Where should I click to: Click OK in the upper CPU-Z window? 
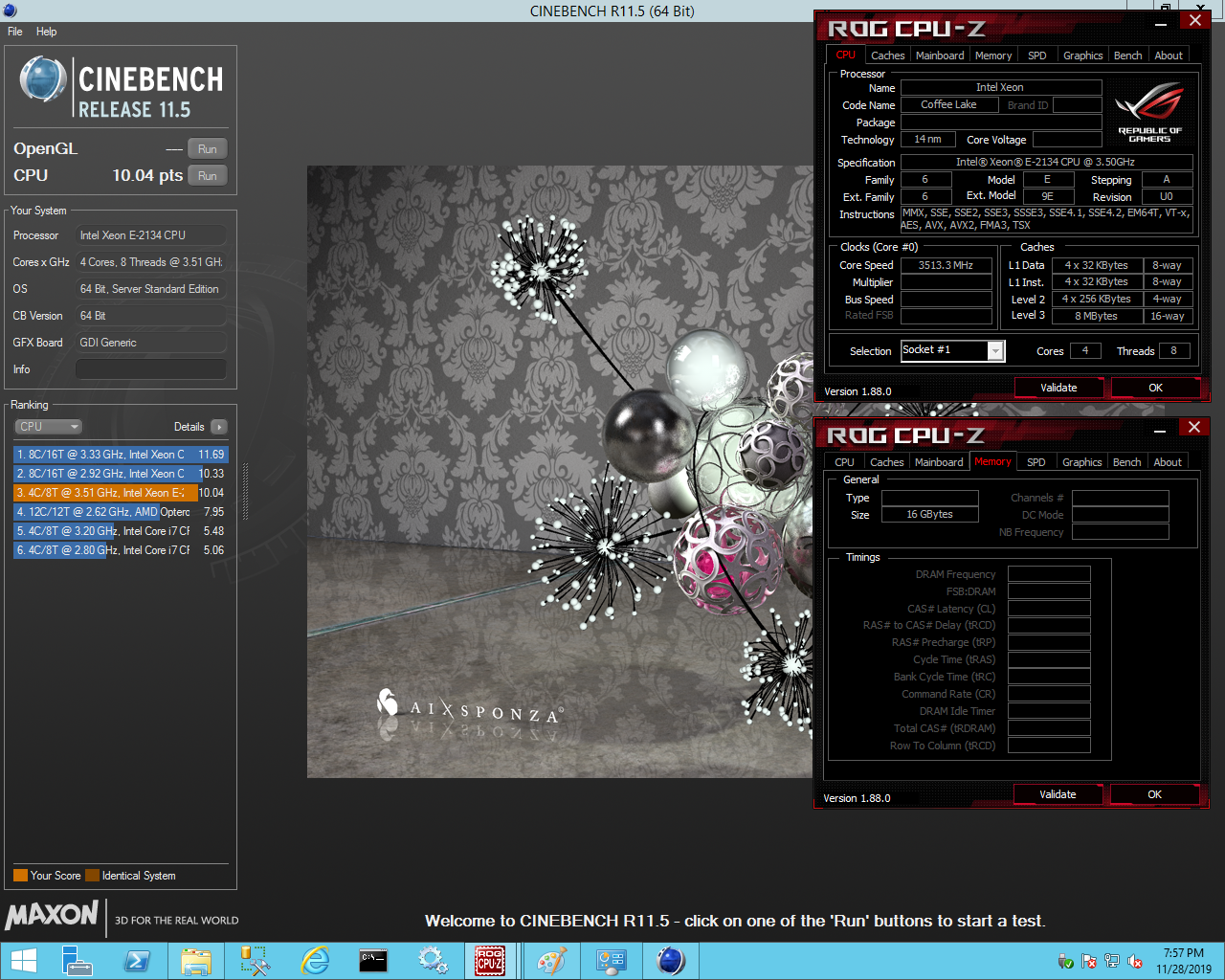pos(1155,388)
